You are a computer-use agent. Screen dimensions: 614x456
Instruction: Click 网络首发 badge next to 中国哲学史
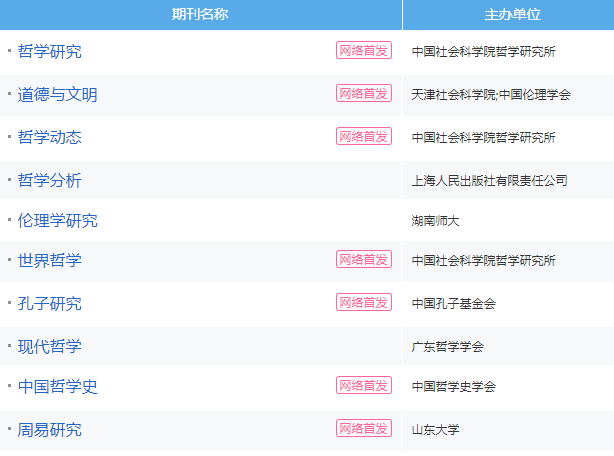pyautogui.click(x=364, y=386)
